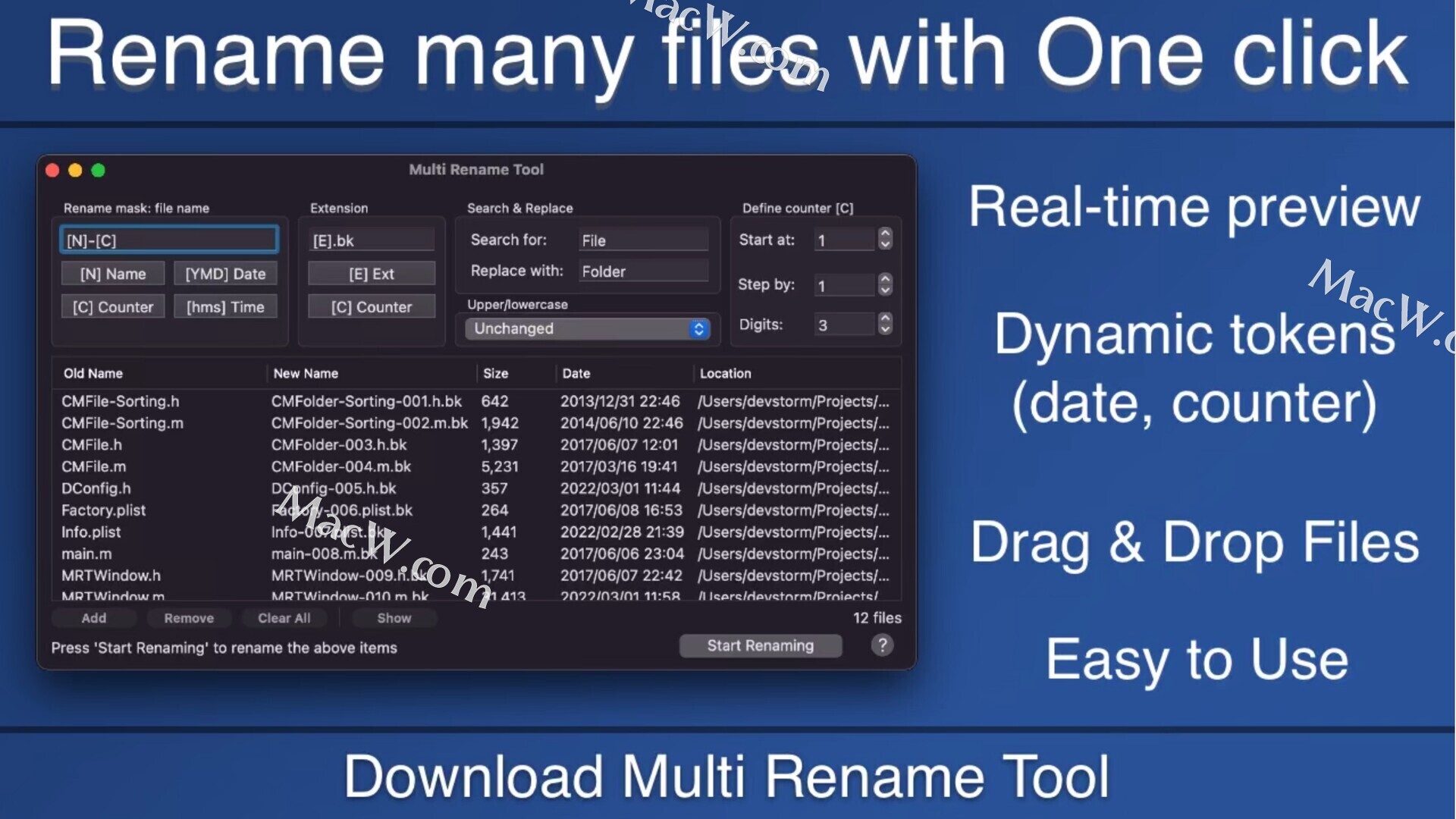The height and width of the screenshot is (819, 1456).
Task: Click the Add files button
Action: 94,618
